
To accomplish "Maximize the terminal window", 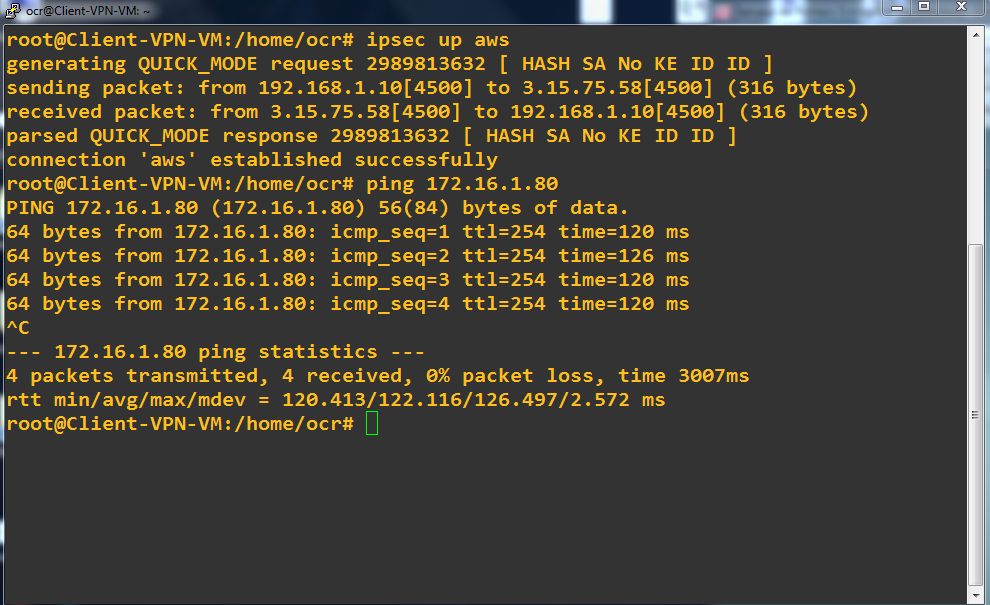I will [924, 8].
